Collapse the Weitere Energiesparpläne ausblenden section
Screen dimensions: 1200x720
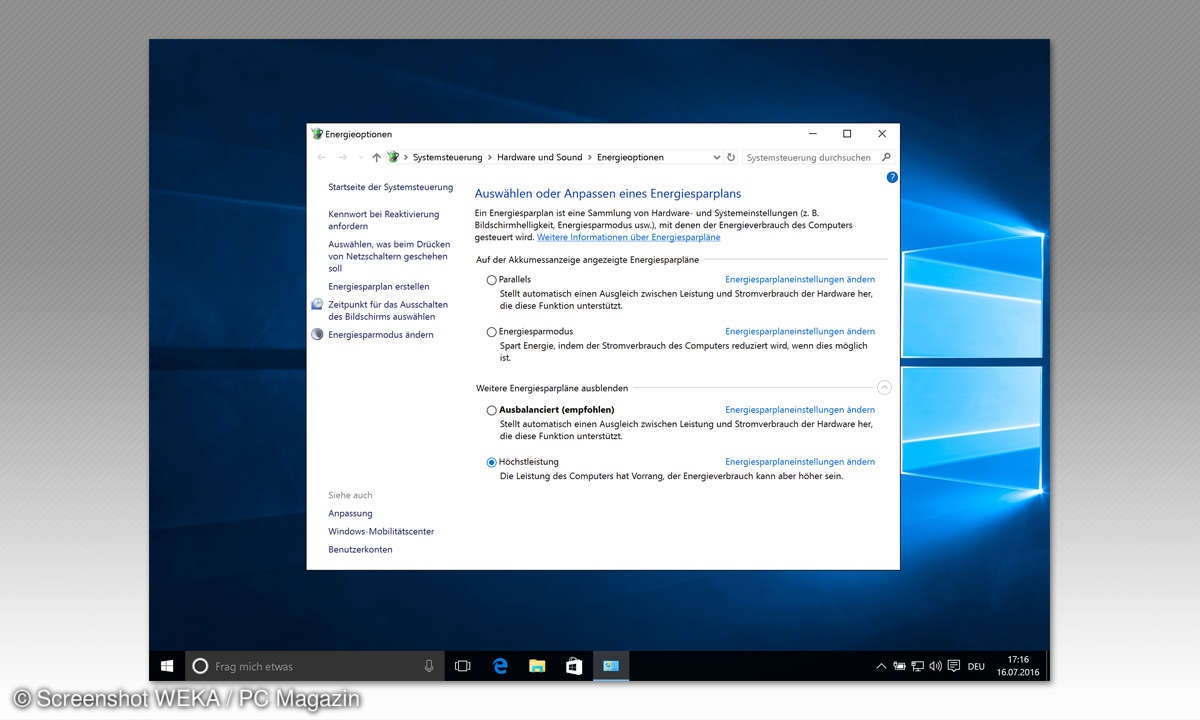pos(883,388)
